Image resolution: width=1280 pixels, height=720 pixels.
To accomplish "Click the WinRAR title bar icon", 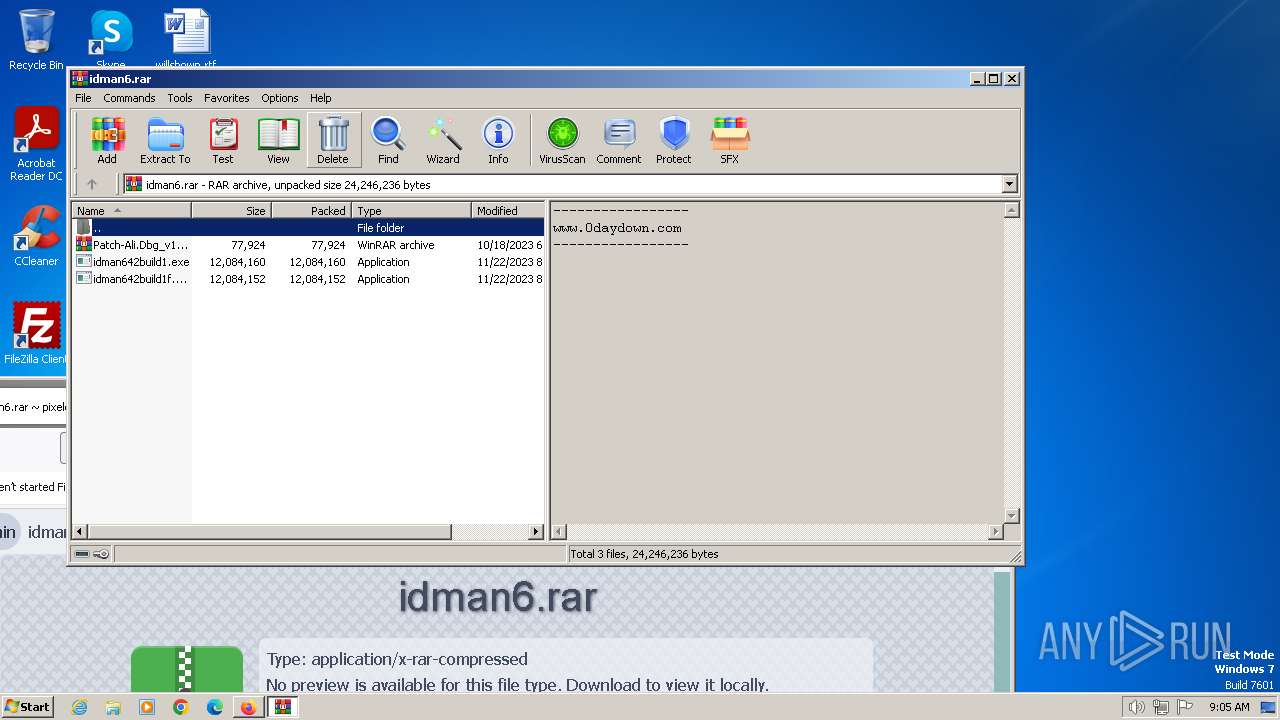I will 80,79.
